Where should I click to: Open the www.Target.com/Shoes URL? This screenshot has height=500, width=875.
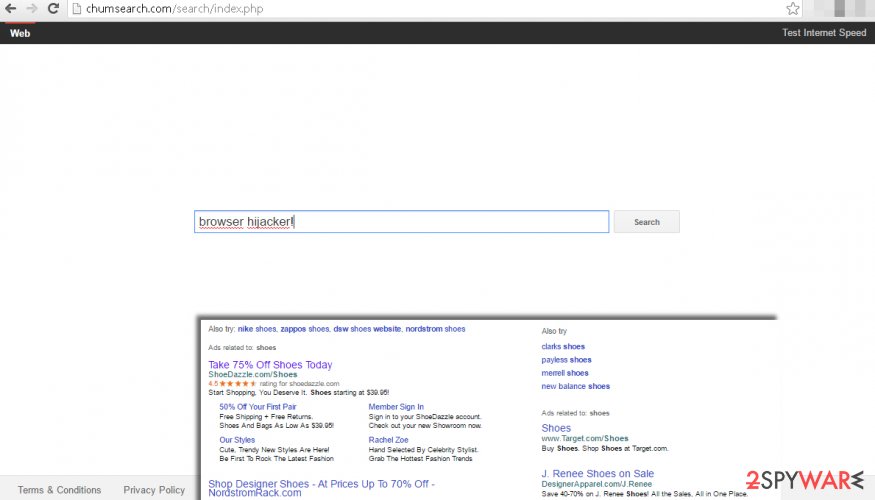pos(585,439)
